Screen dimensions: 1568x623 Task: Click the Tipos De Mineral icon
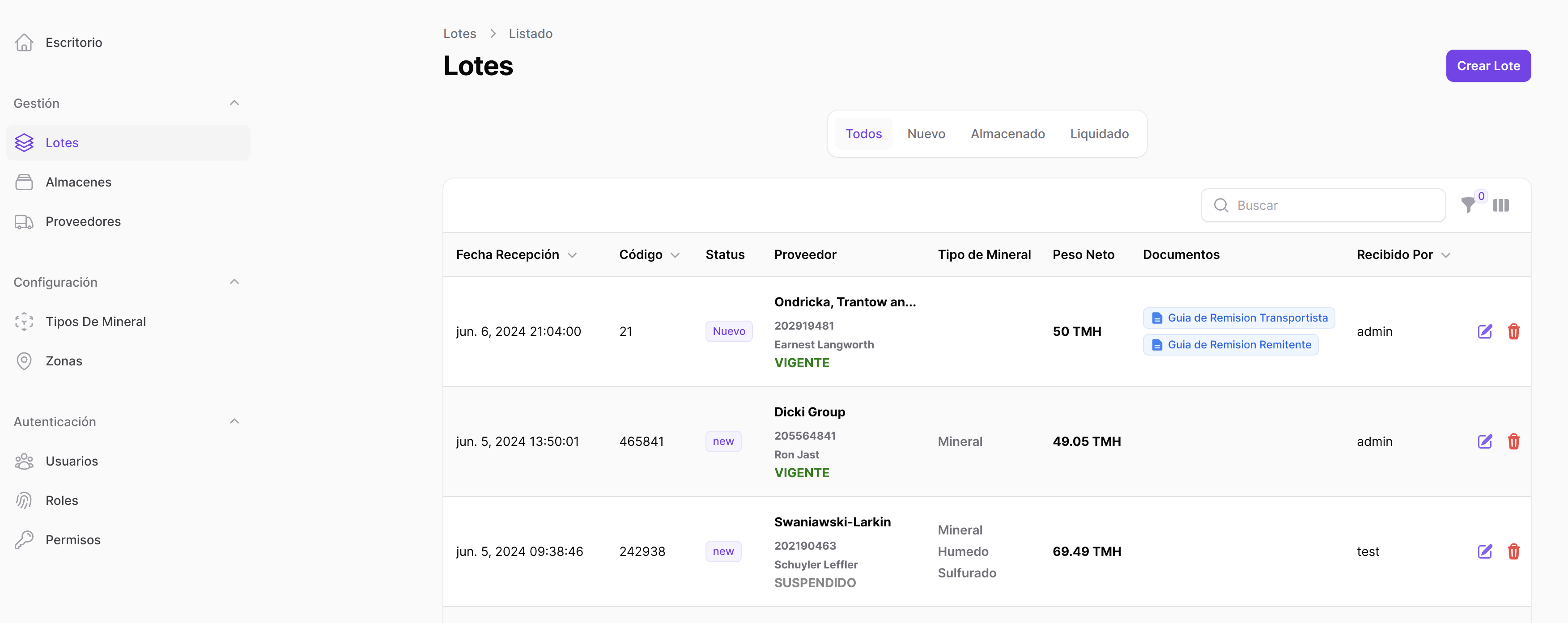click(x=24, y=321)
